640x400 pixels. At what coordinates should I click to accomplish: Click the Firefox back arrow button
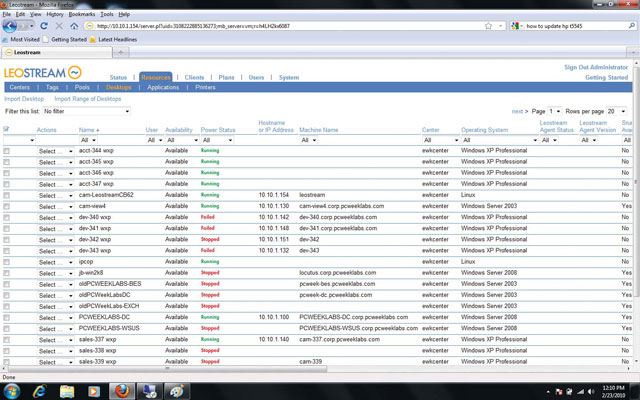[10, 26]
